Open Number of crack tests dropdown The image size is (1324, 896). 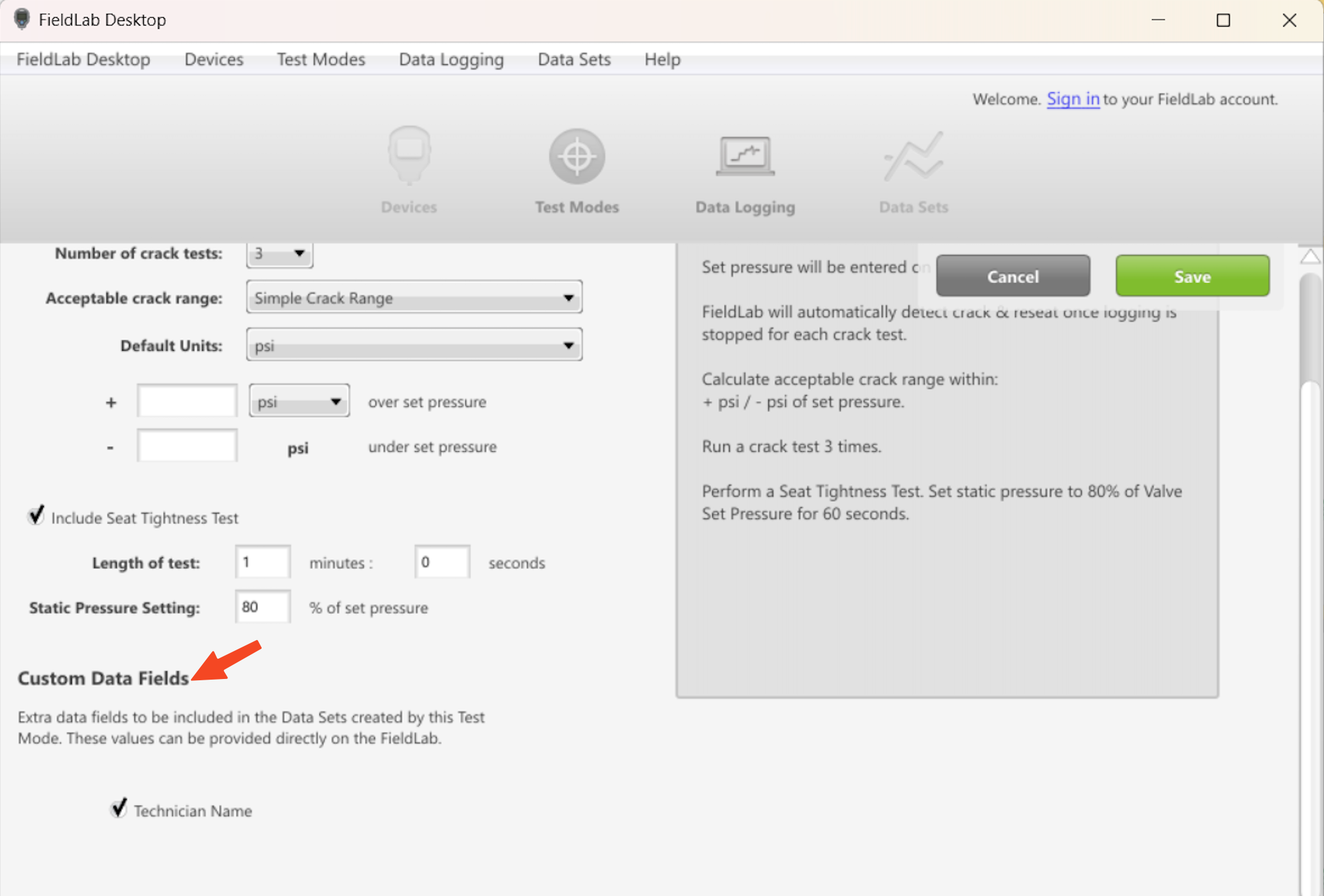tap(279, 253)
